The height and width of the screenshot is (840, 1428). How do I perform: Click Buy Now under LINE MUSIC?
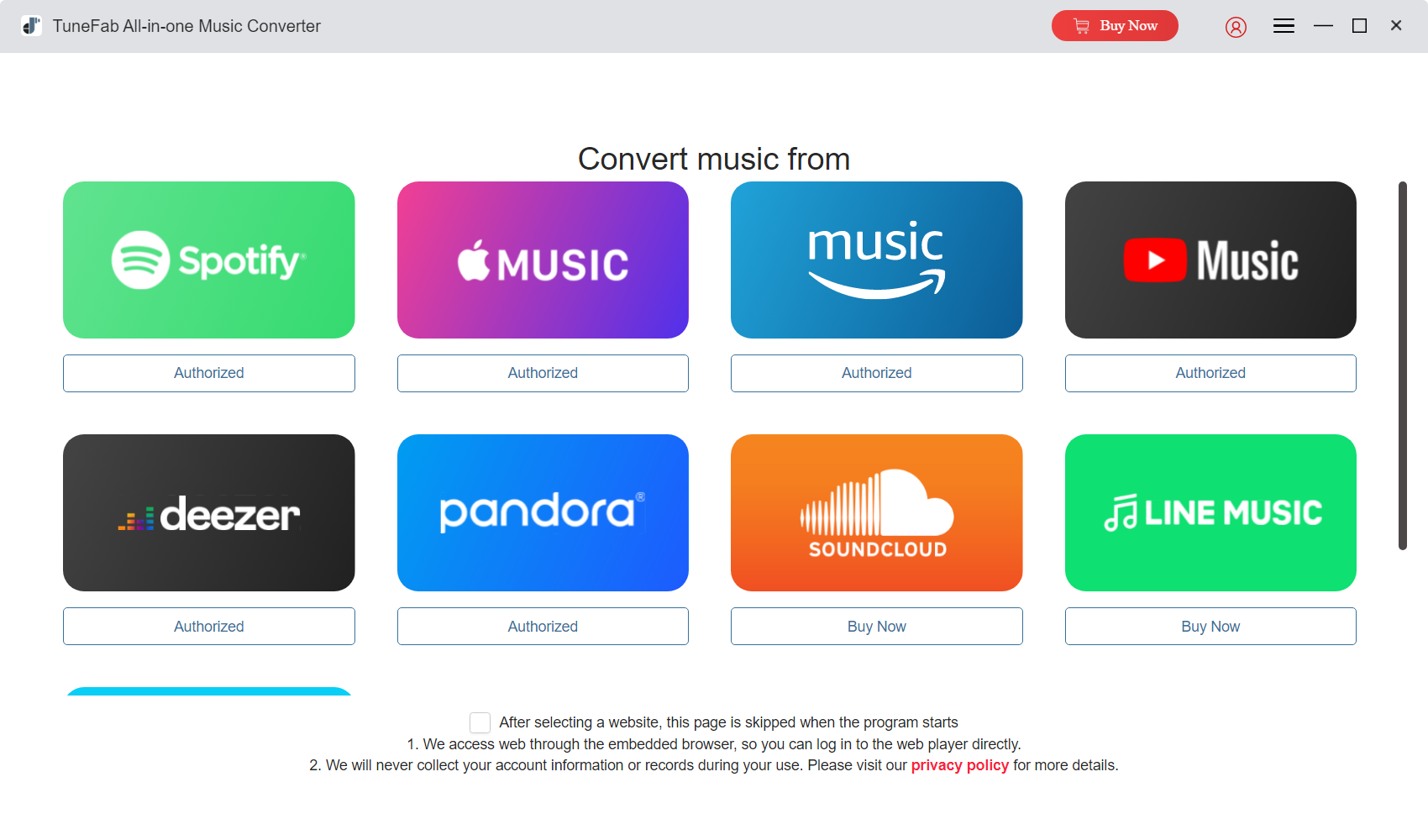click(1210, 626)
